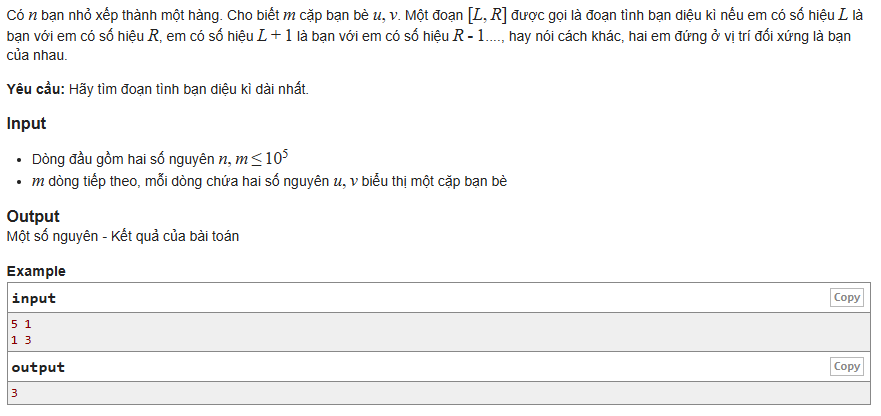Click the 'L + 1' math expression
Image resolution: width=881 pixels, height=416 pixels.
pos(274,37)
